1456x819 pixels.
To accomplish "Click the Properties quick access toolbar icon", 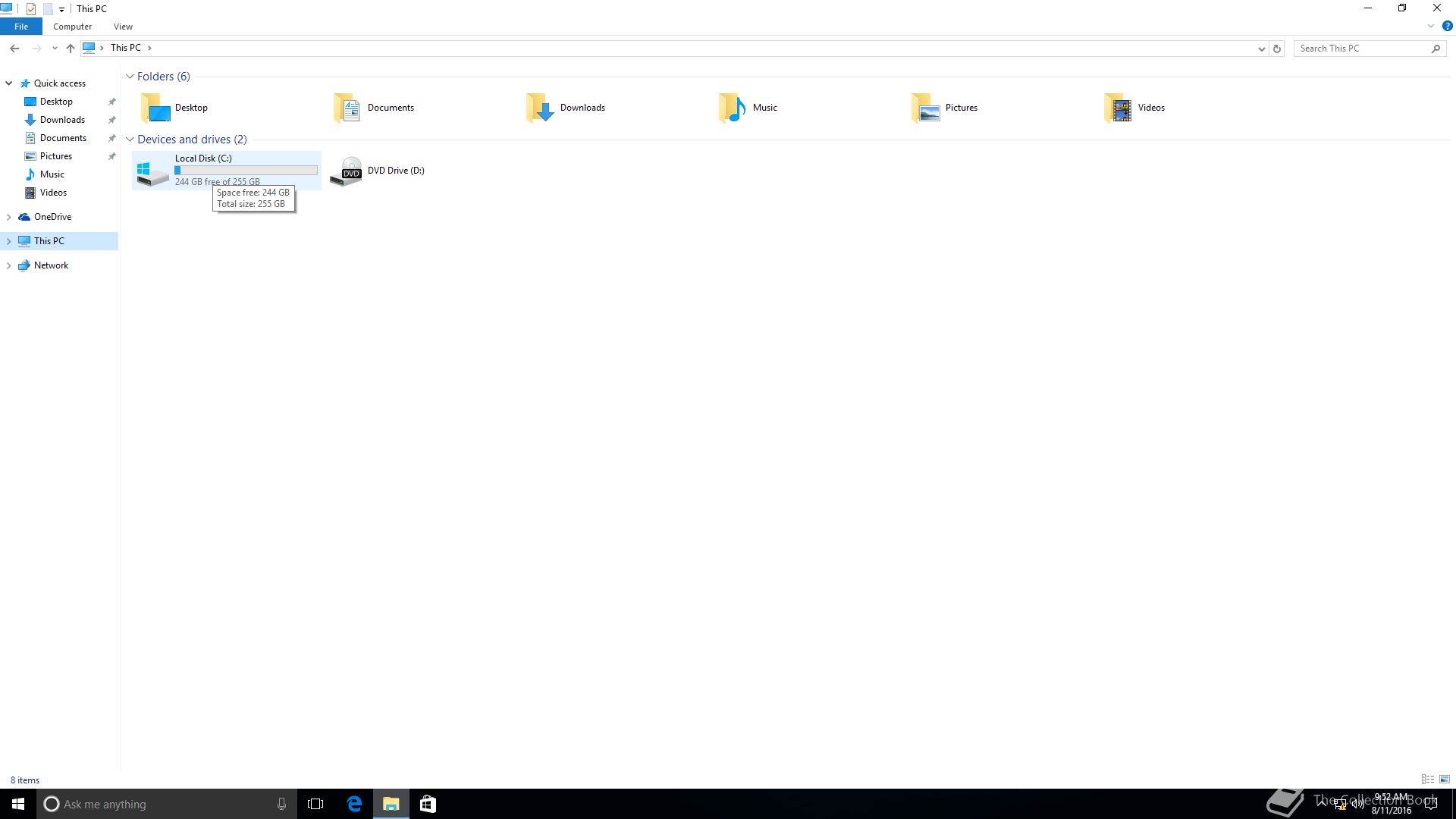I will [31, 9].
